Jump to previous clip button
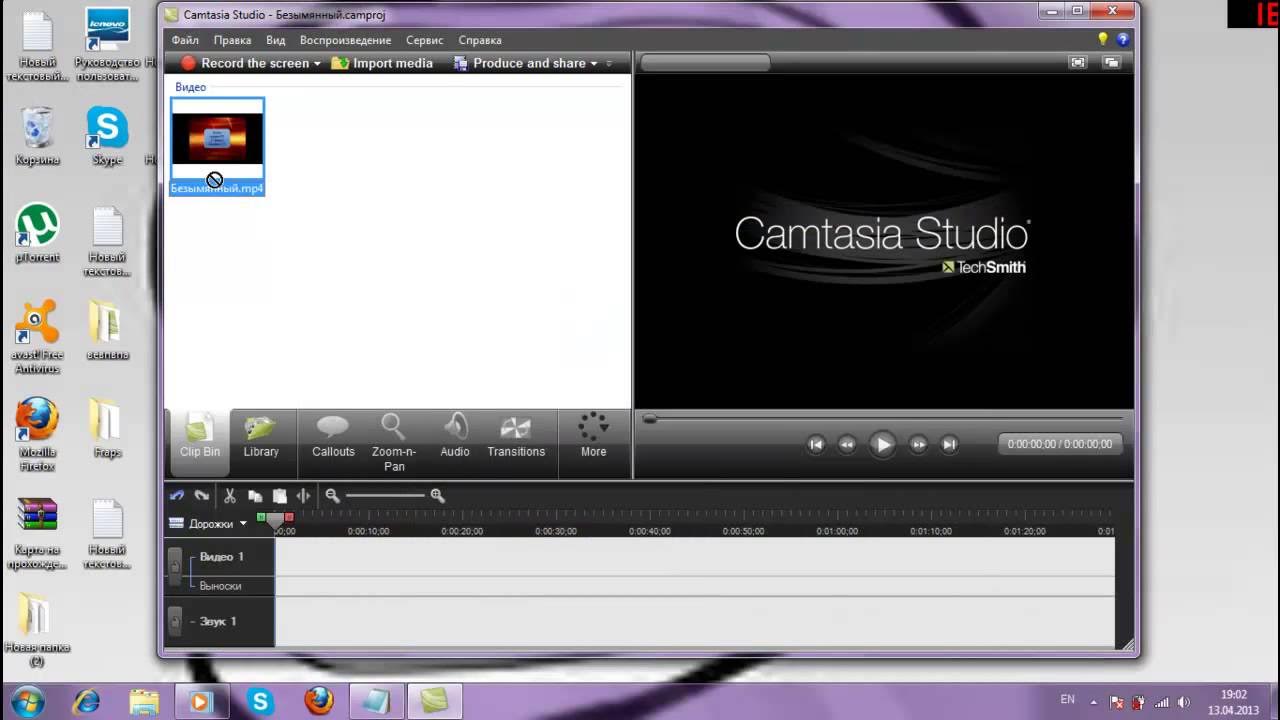The image size is (1280, 720). click(x=816, y=444)
